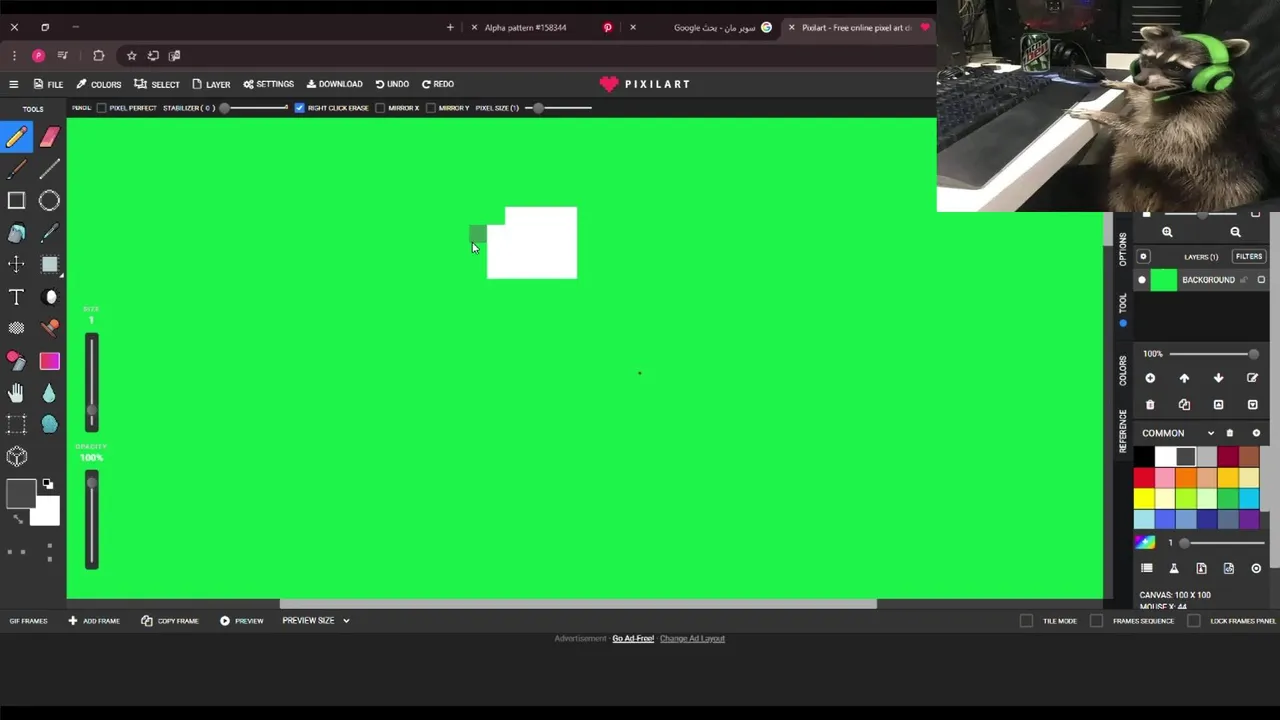
Task: Swap primary and secondary colors
Action: 17,518
